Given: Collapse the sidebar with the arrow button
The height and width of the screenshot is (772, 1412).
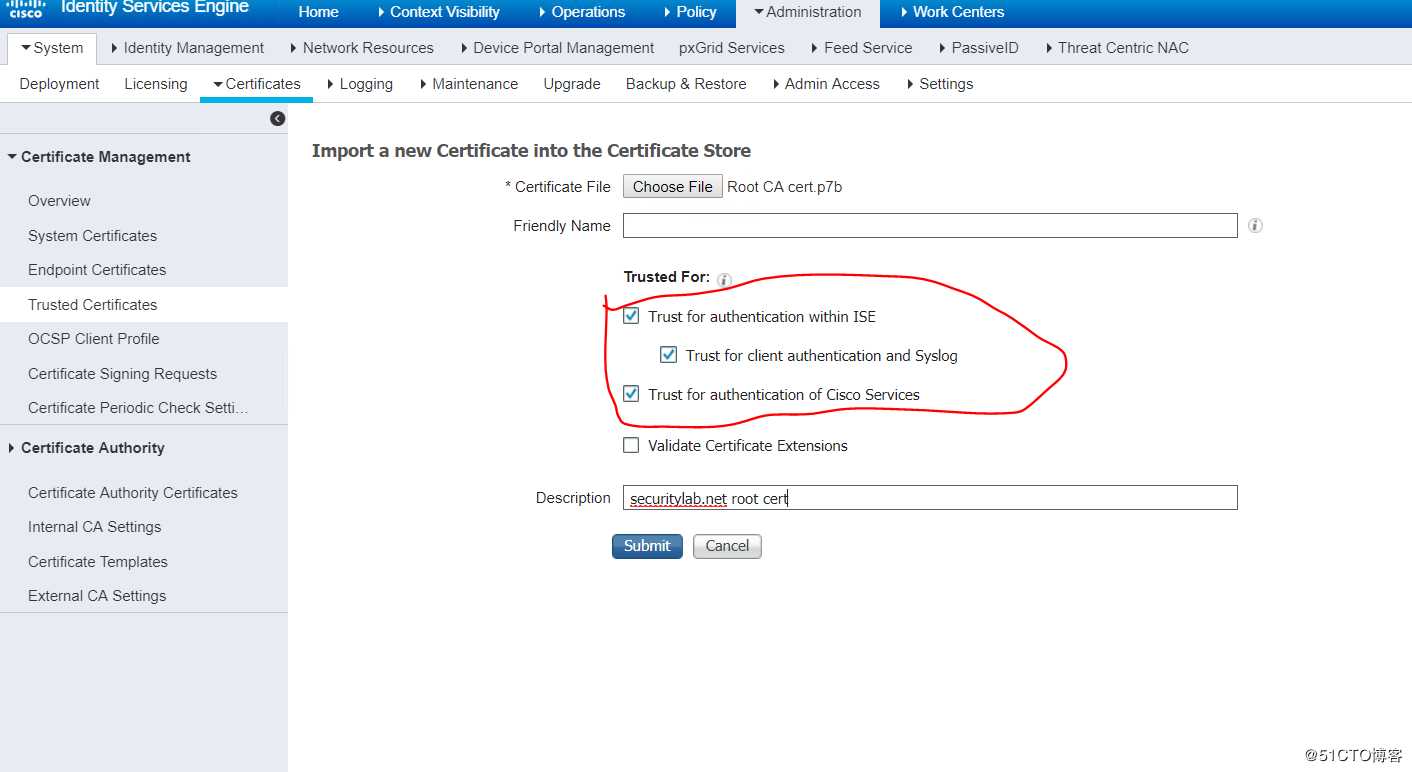Looking at the screenshot, I should [278, 118].
